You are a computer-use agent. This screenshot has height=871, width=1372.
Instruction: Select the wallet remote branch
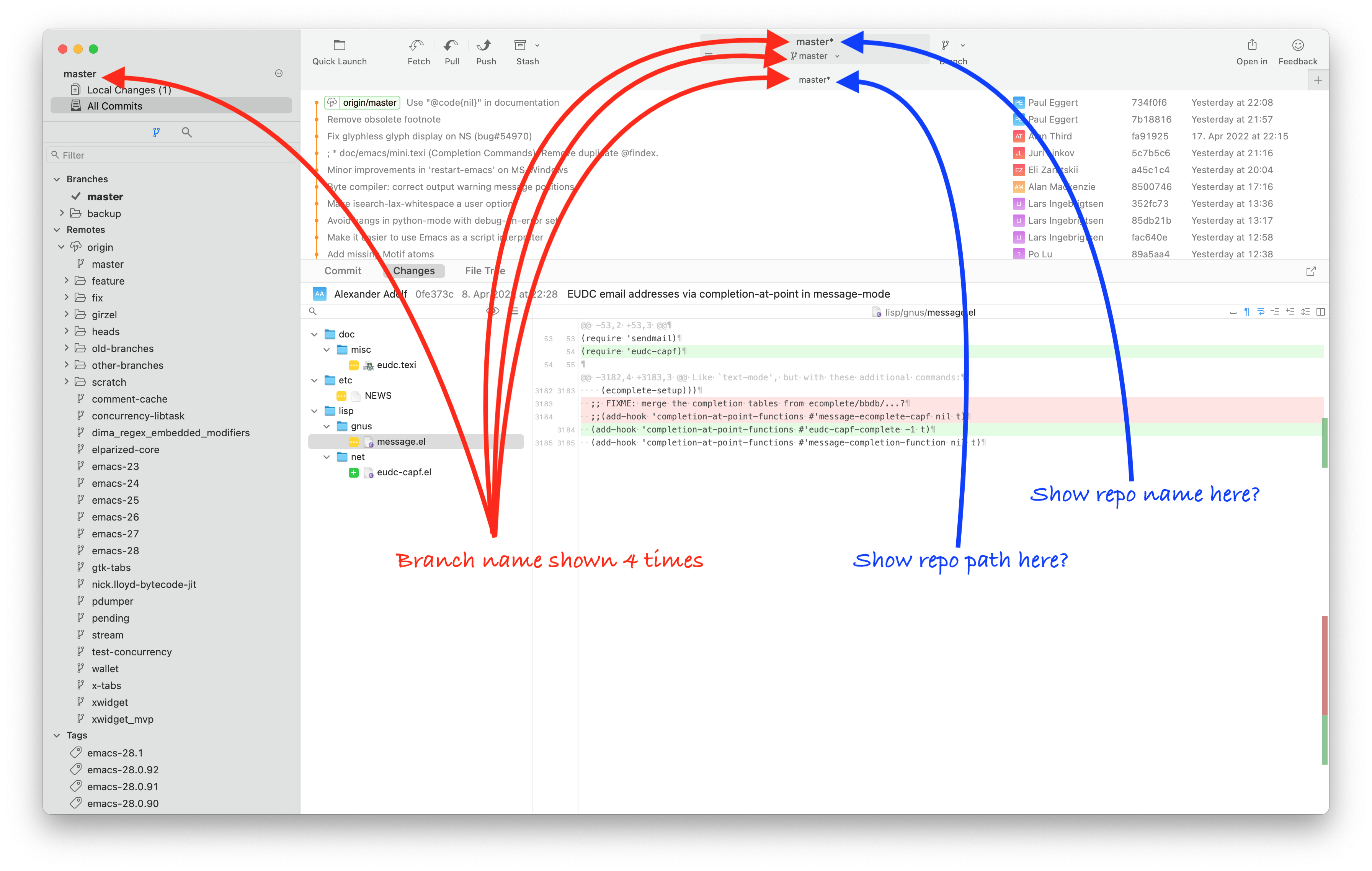105,669
